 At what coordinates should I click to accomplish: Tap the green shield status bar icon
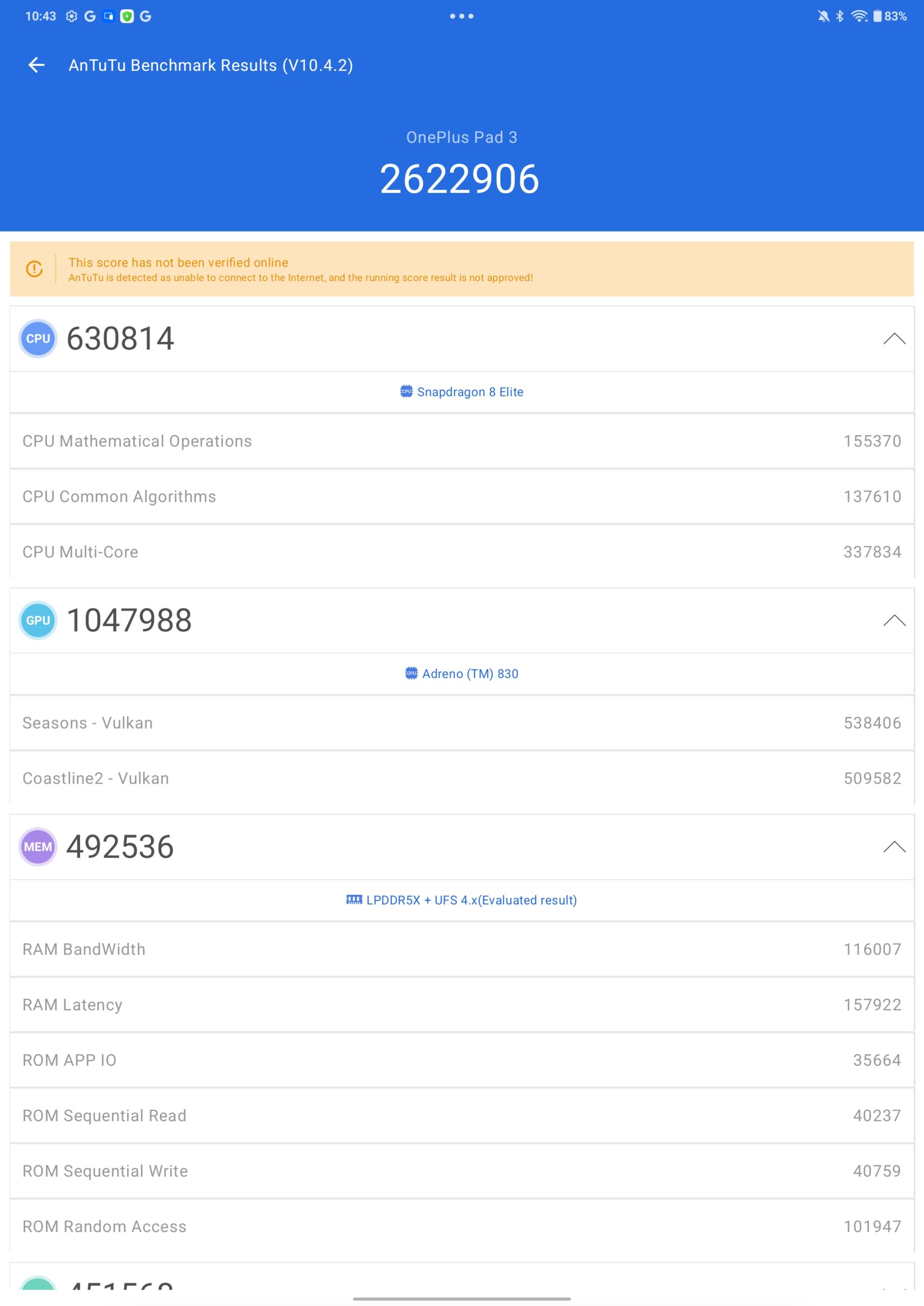pyautogui.click(x=127, y=16)
